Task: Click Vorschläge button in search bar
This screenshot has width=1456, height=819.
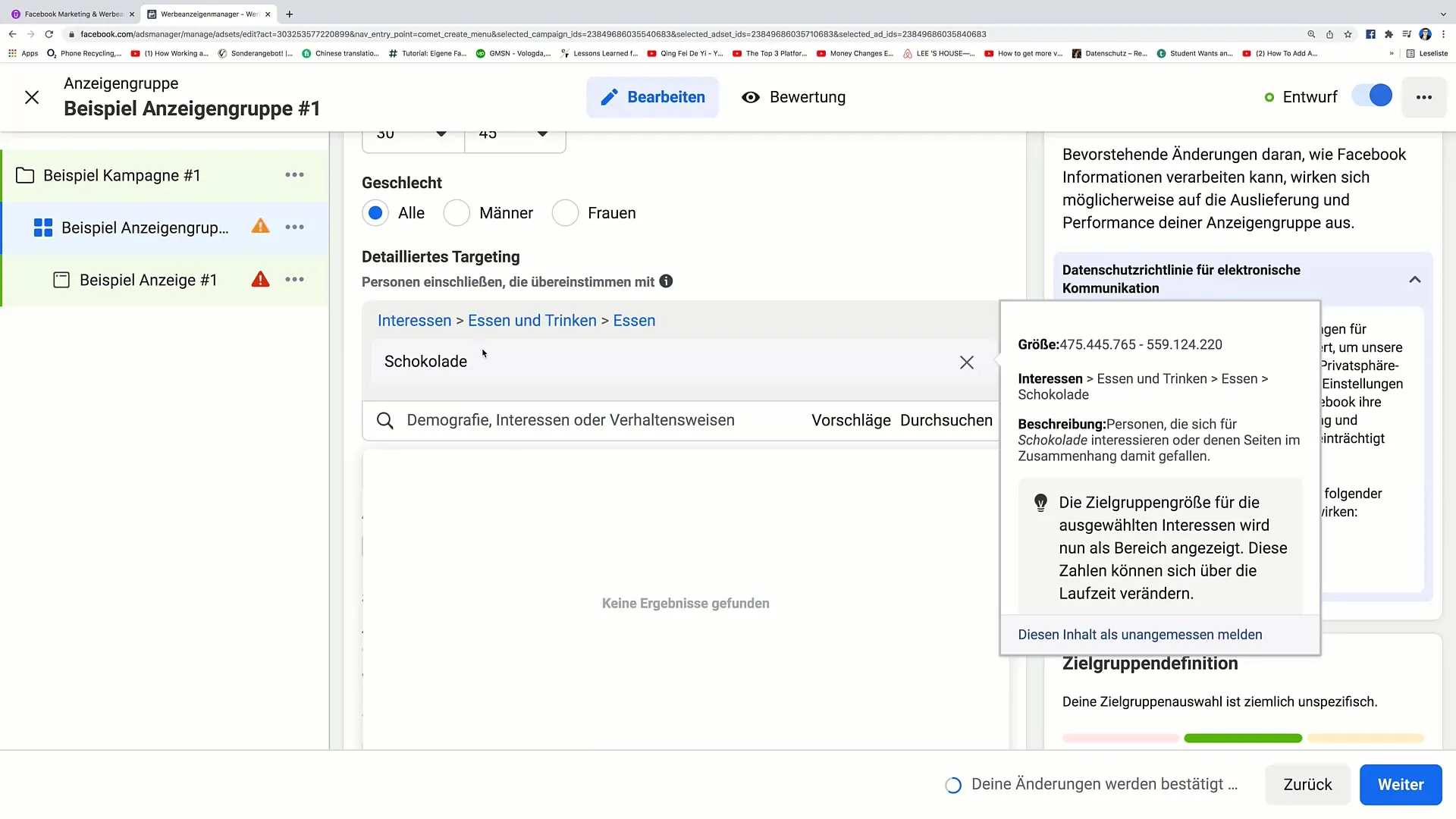Action: (x=851, y=420)
